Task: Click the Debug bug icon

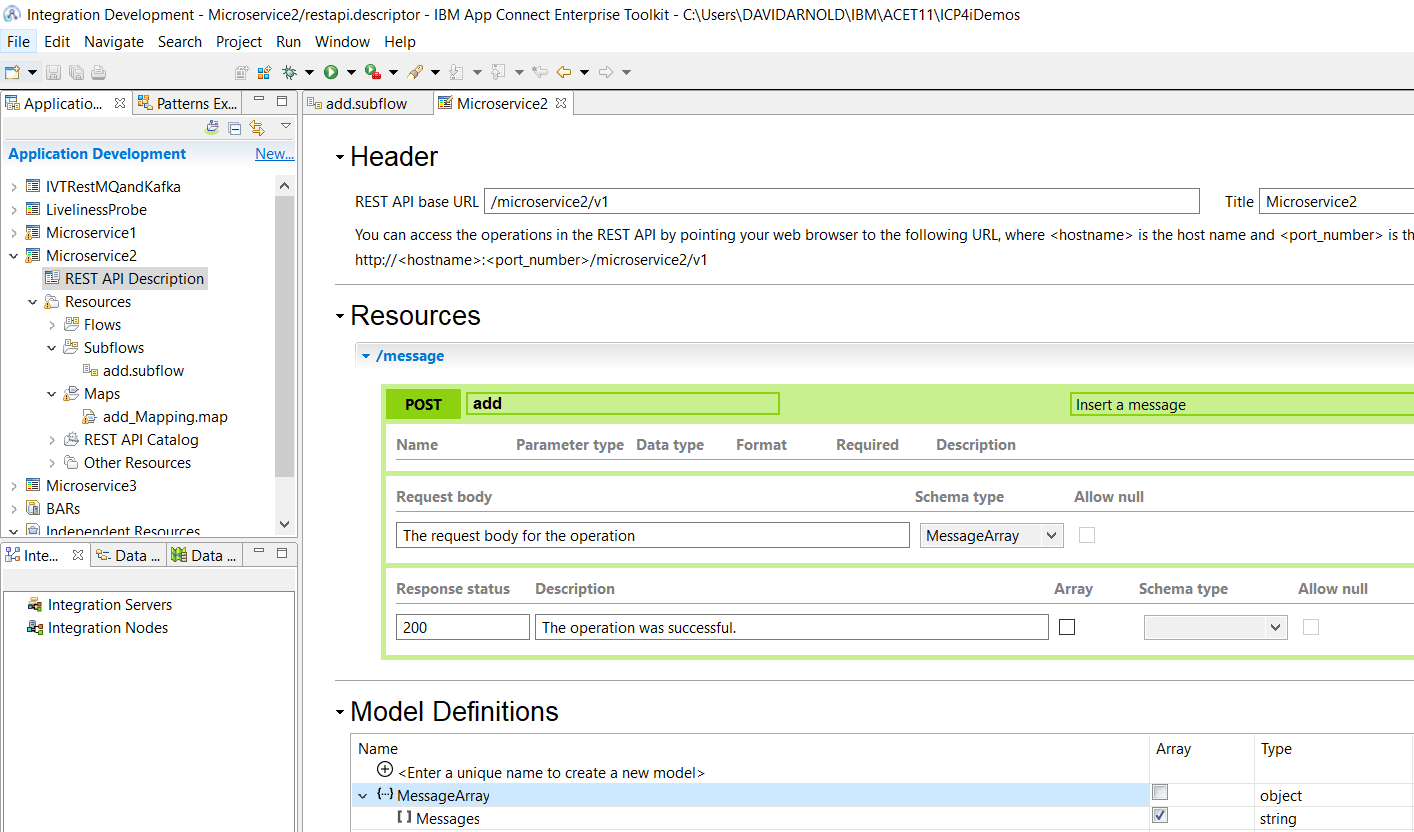Action: (290, 72)
